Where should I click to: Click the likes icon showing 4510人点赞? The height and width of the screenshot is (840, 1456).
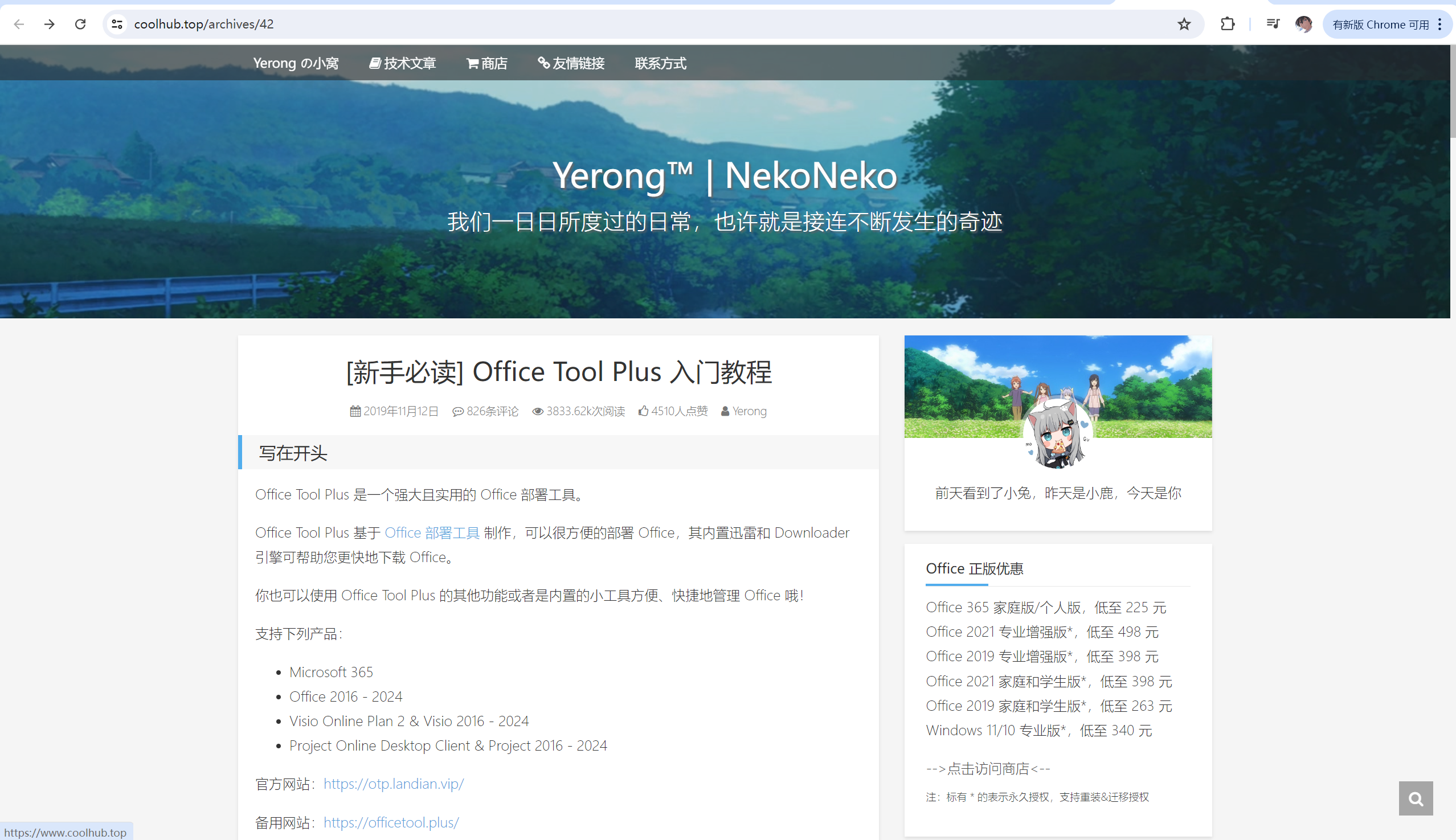[x=644, y=411]
